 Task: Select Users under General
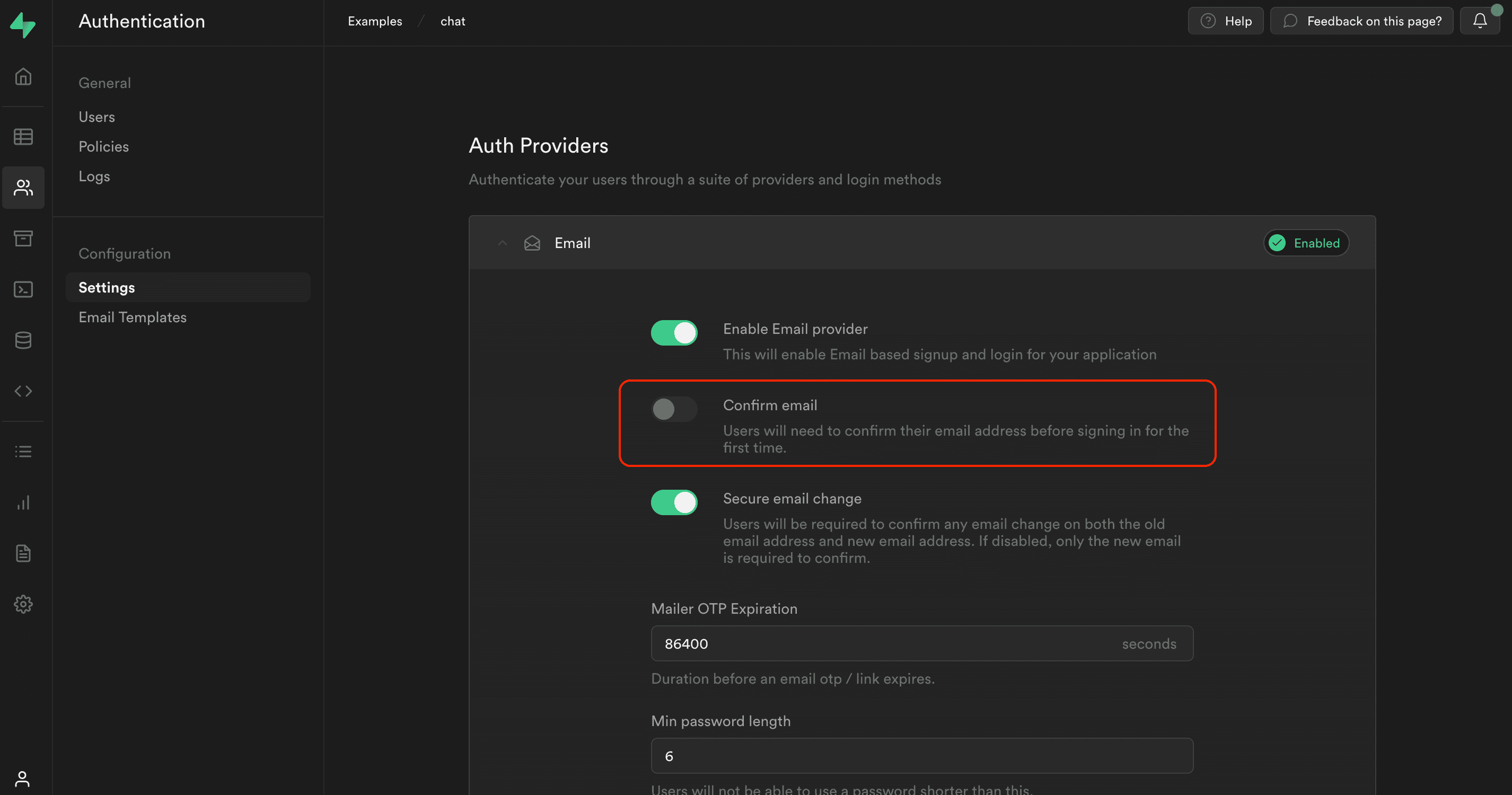[97, 116]
